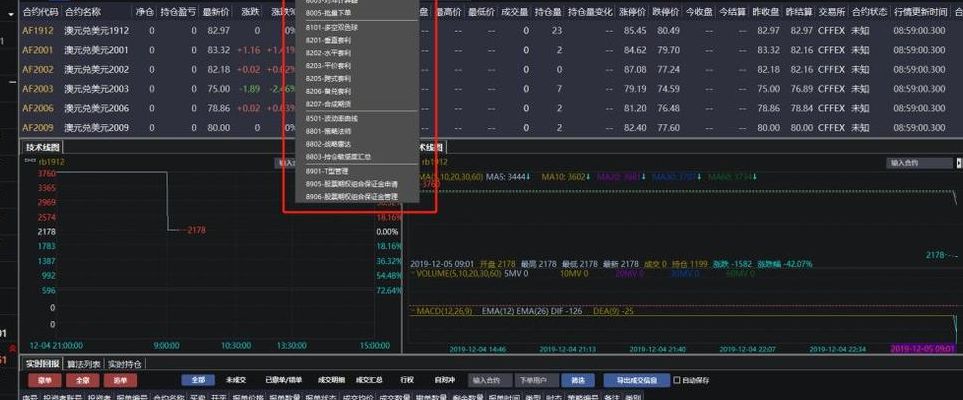The image size is (963, 400).
Task: Focus the 输入合约 field in order toolbar
Action: coord(489,380)
